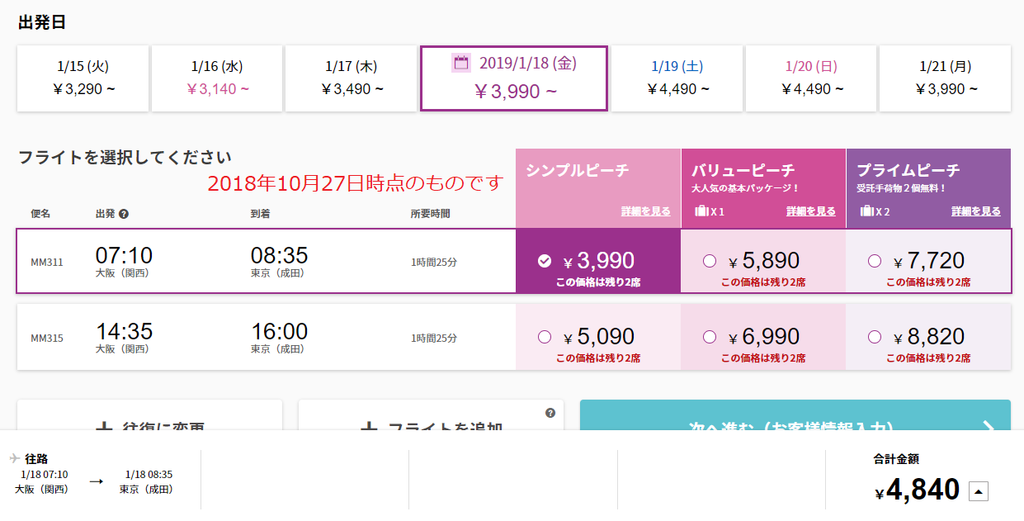Click フライトを追加 button
Screen dimensions: 1024x521
431,416
